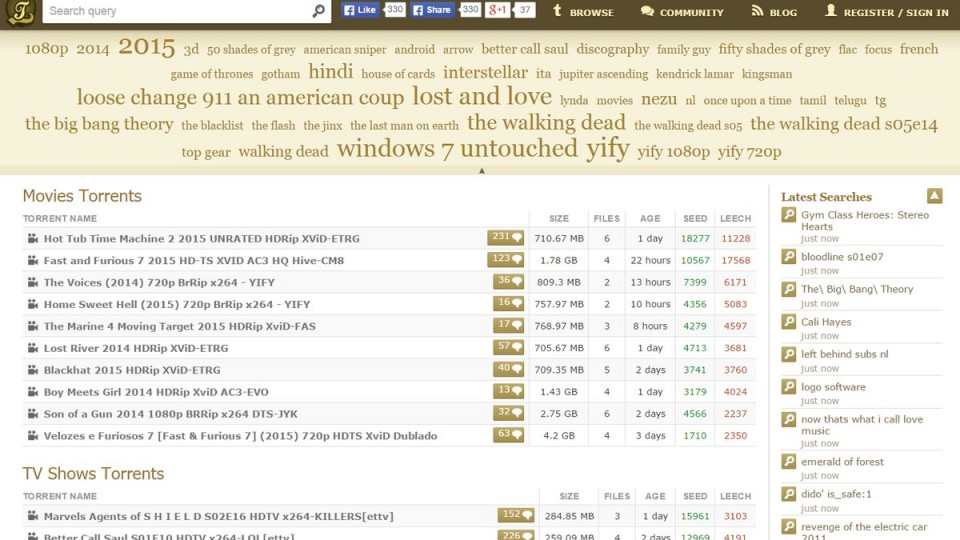Open comments bubble for Fast and Furious 7
Image resolution: width=960 pixels, height=540 pixels.
[505, 260]
